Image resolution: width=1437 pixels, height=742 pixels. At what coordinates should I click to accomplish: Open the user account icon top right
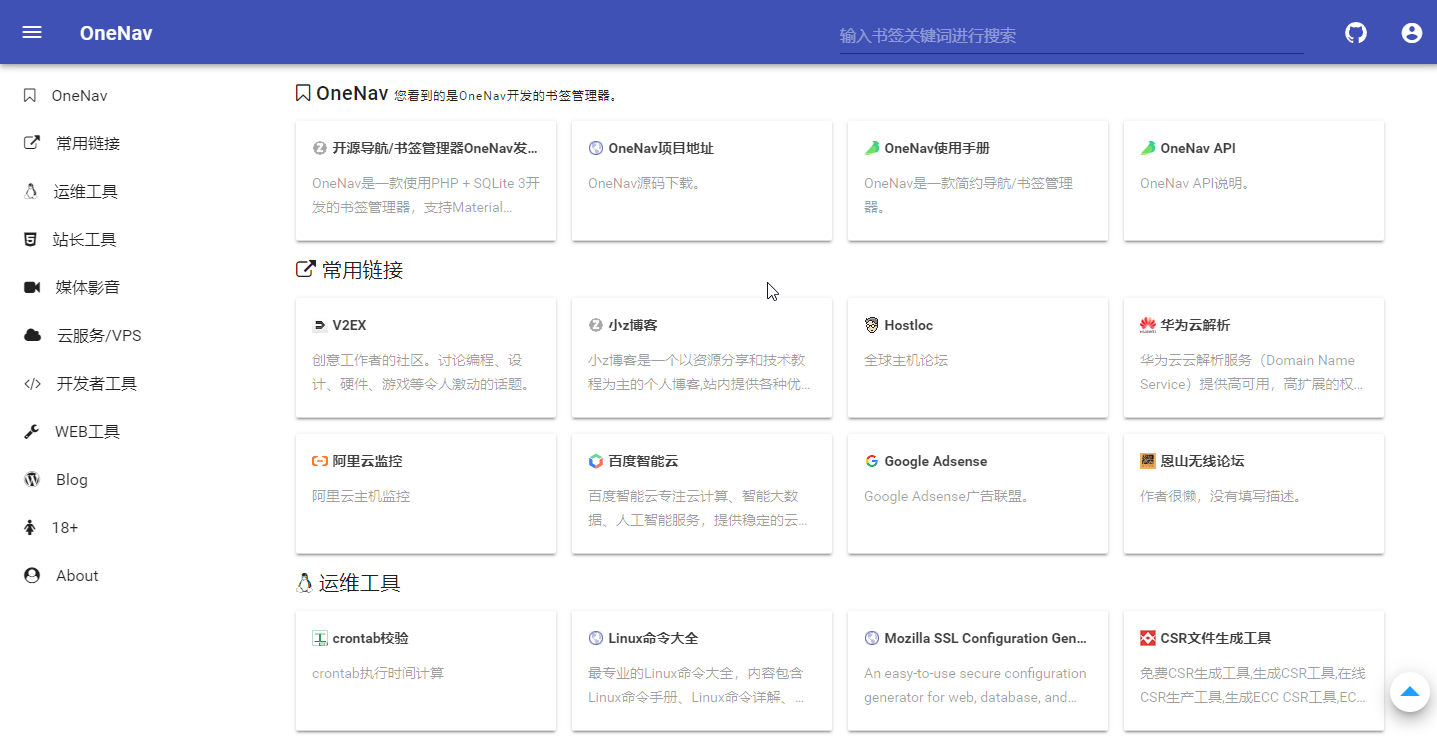[x=1411, y=32]
